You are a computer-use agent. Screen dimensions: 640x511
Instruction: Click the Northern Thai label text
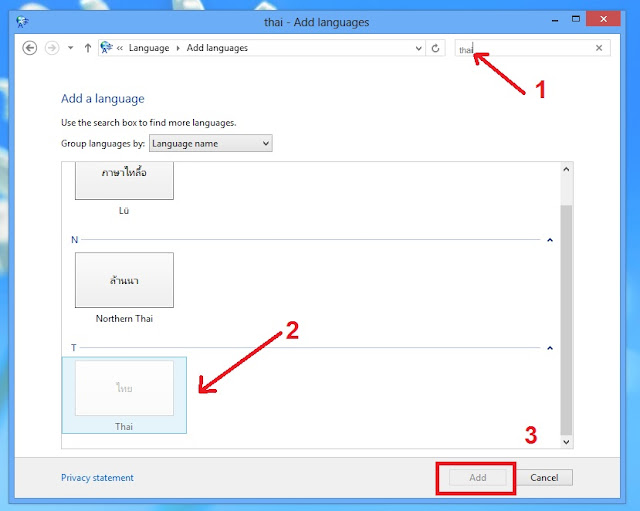pyautogui.click(x=124, y=319)
